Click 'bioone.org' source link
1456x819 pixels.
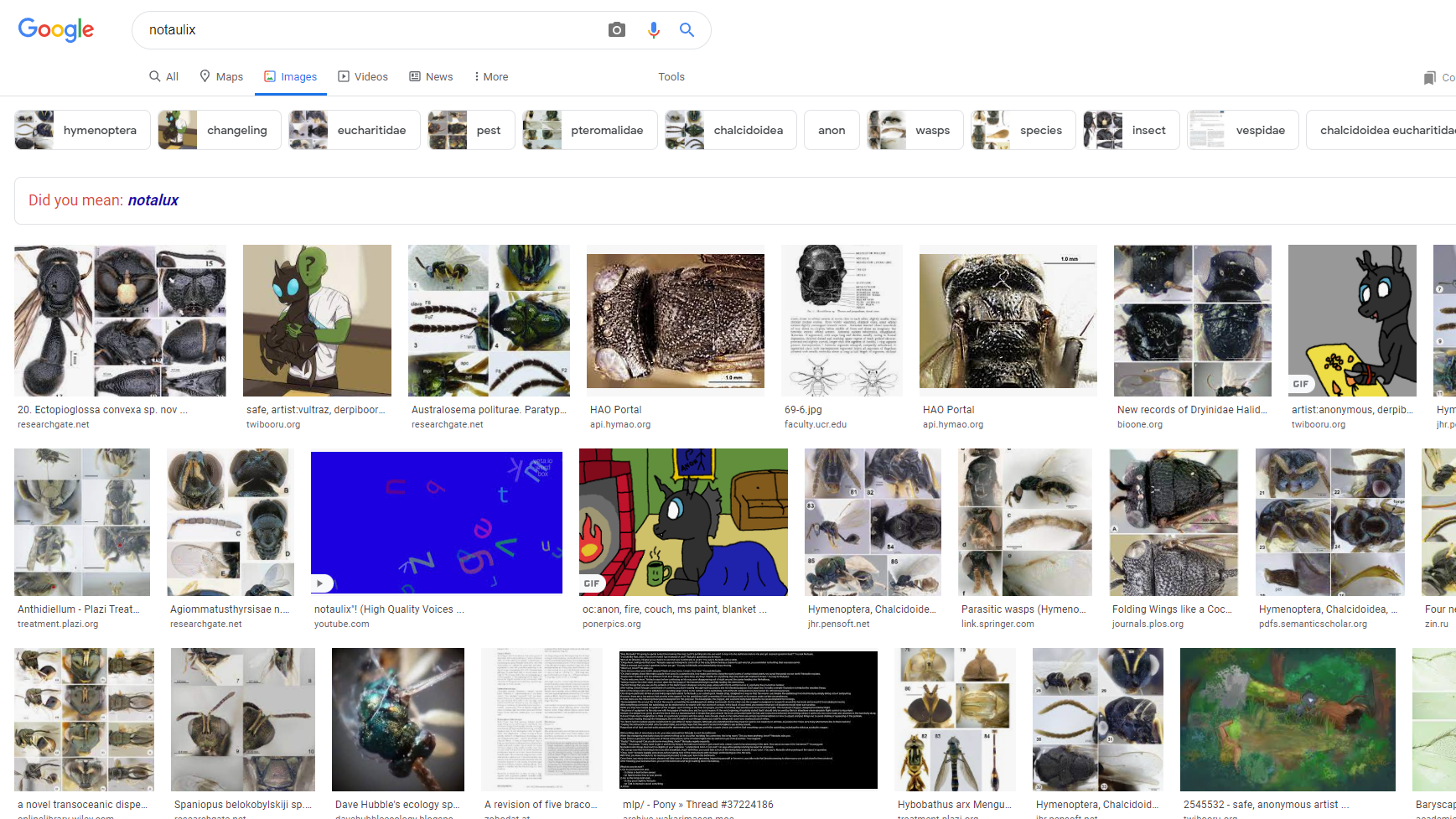(1140, 425)
